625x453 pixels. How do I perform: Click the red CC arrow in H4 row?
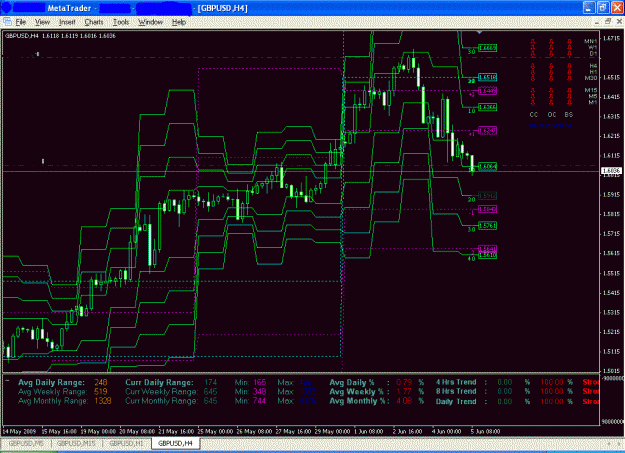533,66
